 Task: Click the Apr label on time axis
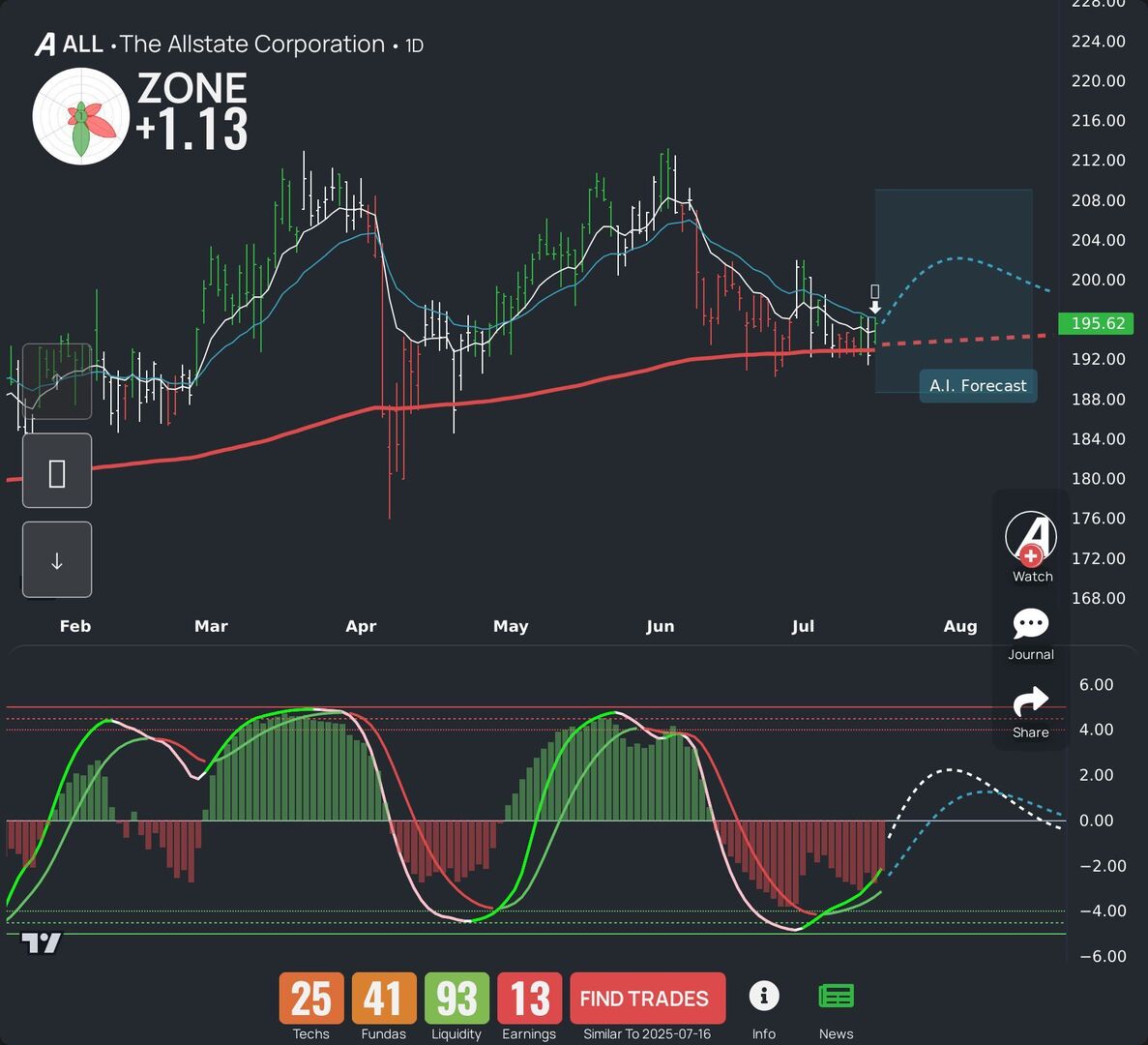361,626
